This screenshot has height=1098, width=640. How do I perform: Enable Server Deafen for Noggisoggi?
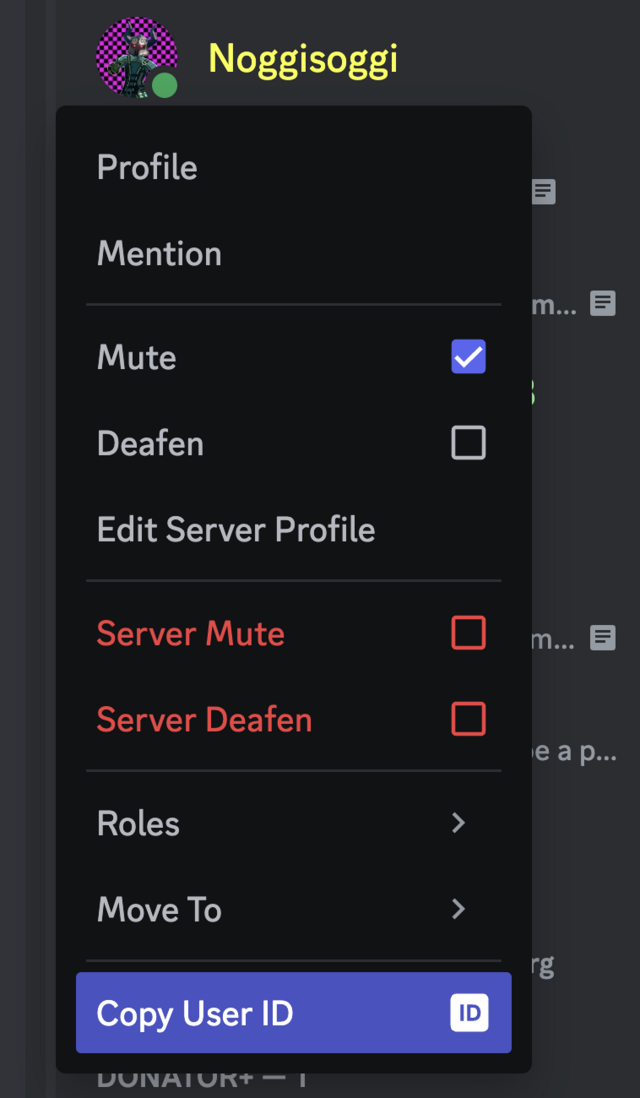(468, 719)
